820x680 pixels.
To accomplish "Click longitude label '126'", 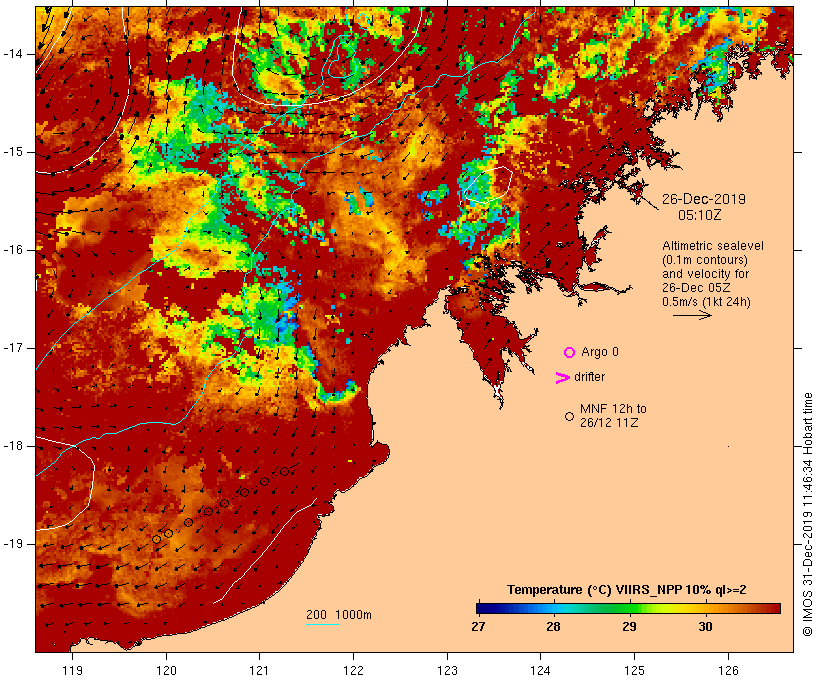I will click(x=728, y=670).
